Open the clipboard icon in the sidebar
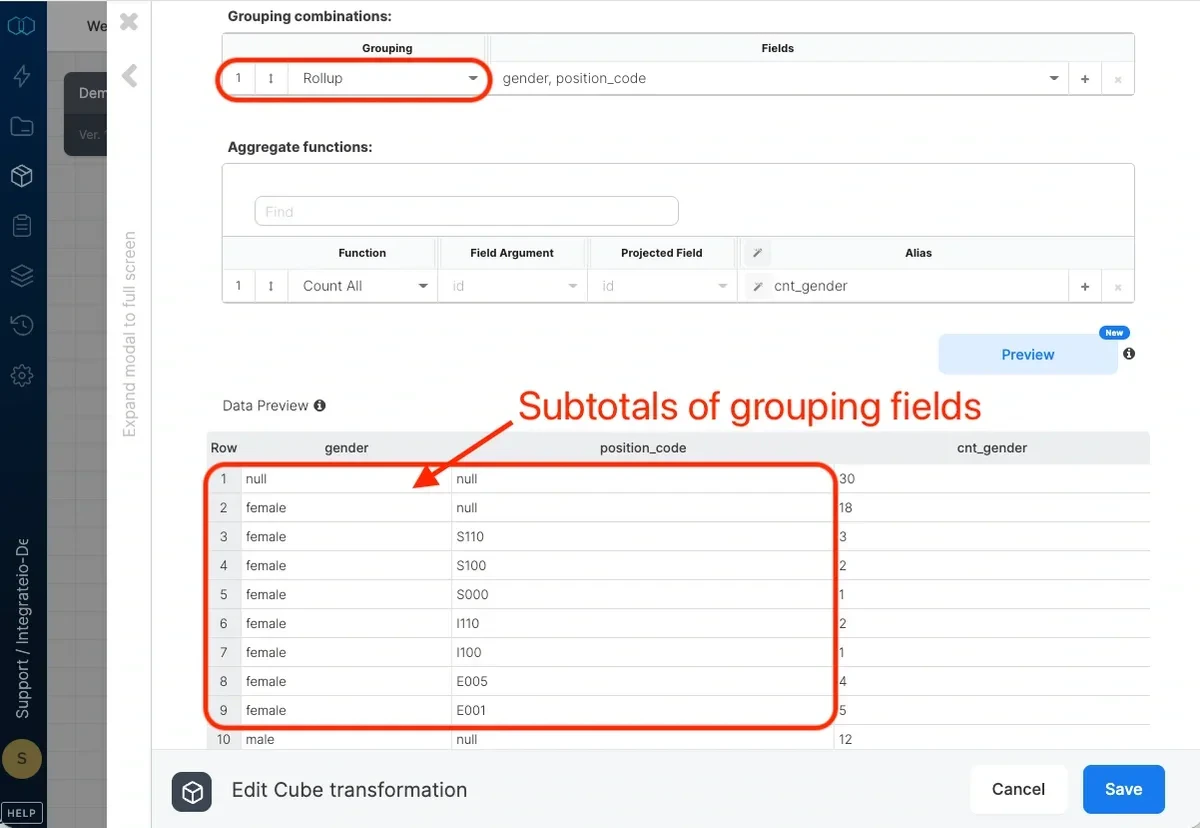This screenshot has height=828, width=1200. [x=22, y=225]
